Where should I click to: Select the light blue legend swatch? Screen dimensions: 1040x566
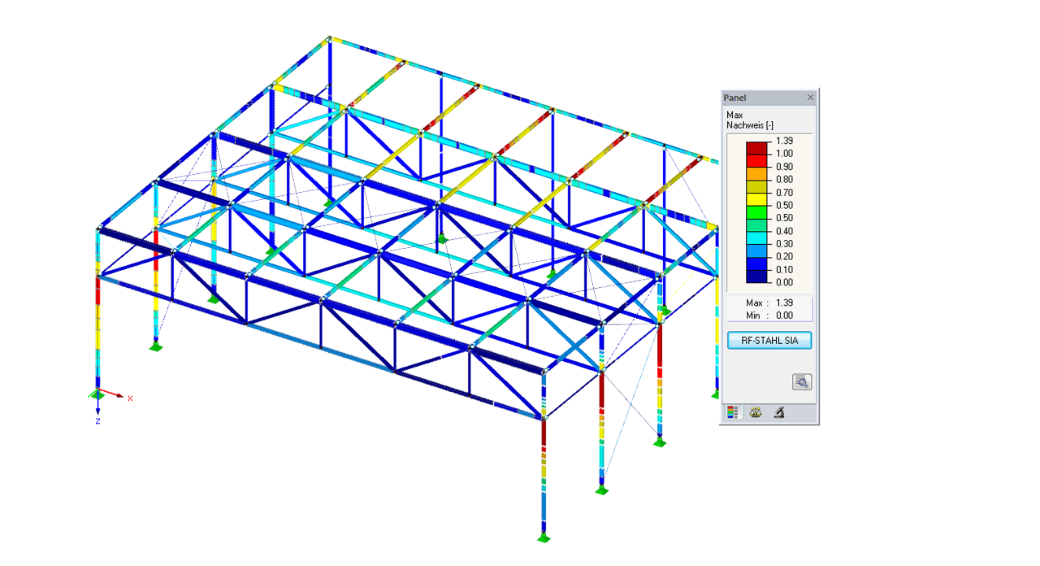(756, 251)
